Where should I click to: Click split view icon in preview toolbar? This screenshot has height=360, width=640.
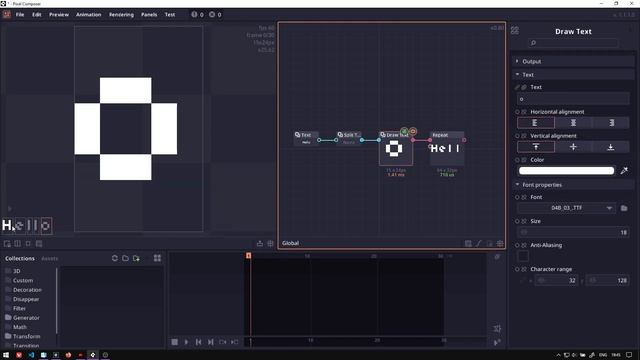point(18,244)
